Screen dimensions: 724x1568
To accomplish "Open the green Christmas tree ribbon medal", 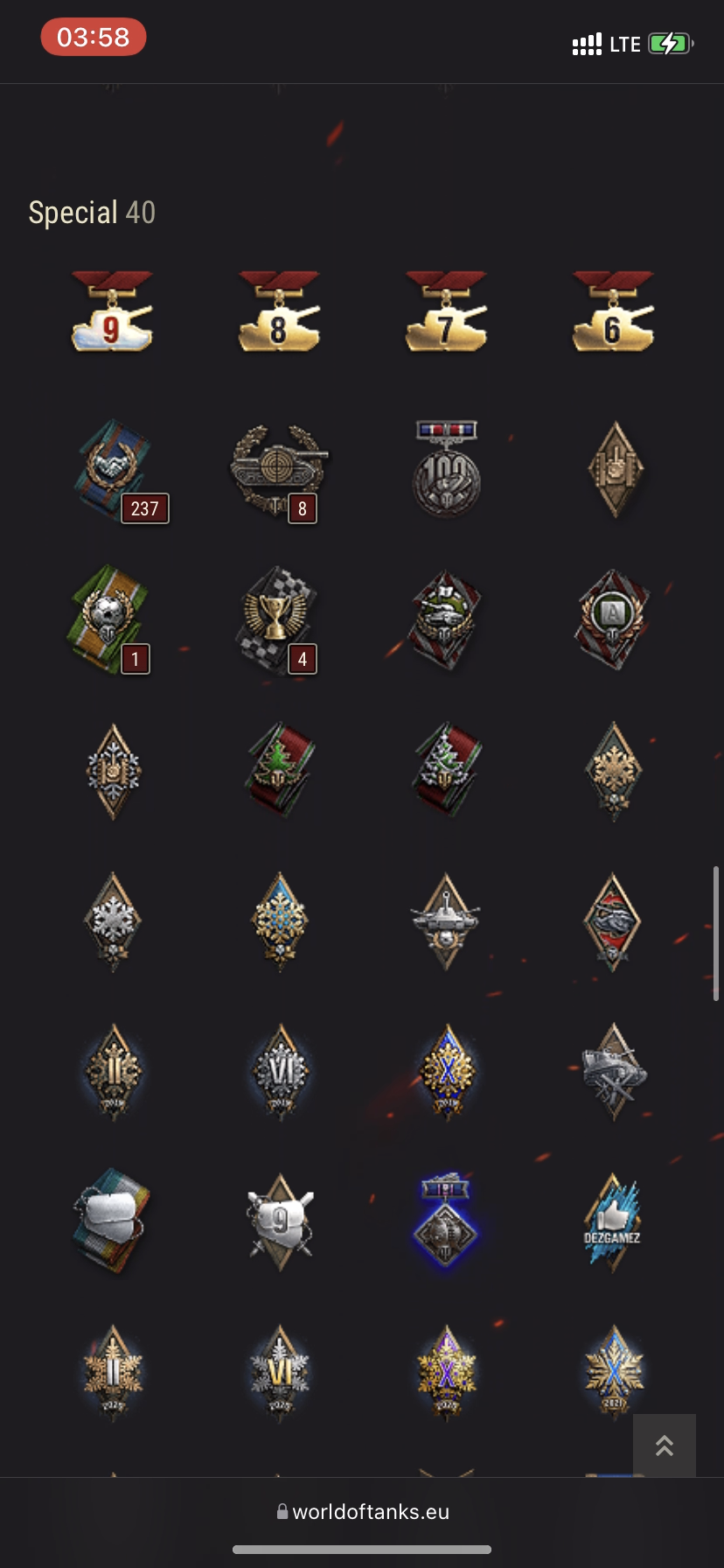I will (279, 770).
